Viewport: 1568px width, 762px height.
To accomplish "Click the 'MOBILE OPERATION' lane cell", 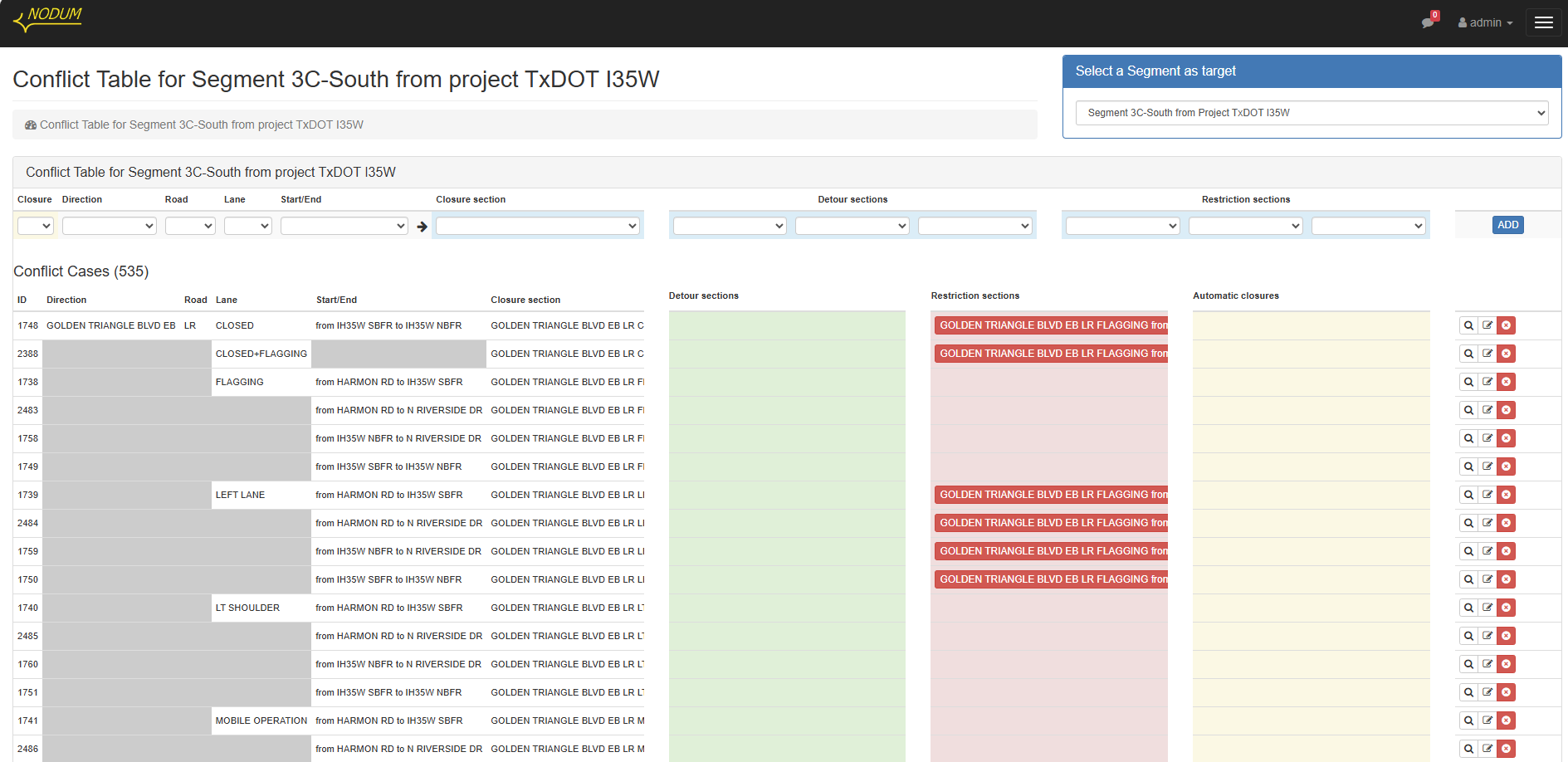I will click(261, 720).
